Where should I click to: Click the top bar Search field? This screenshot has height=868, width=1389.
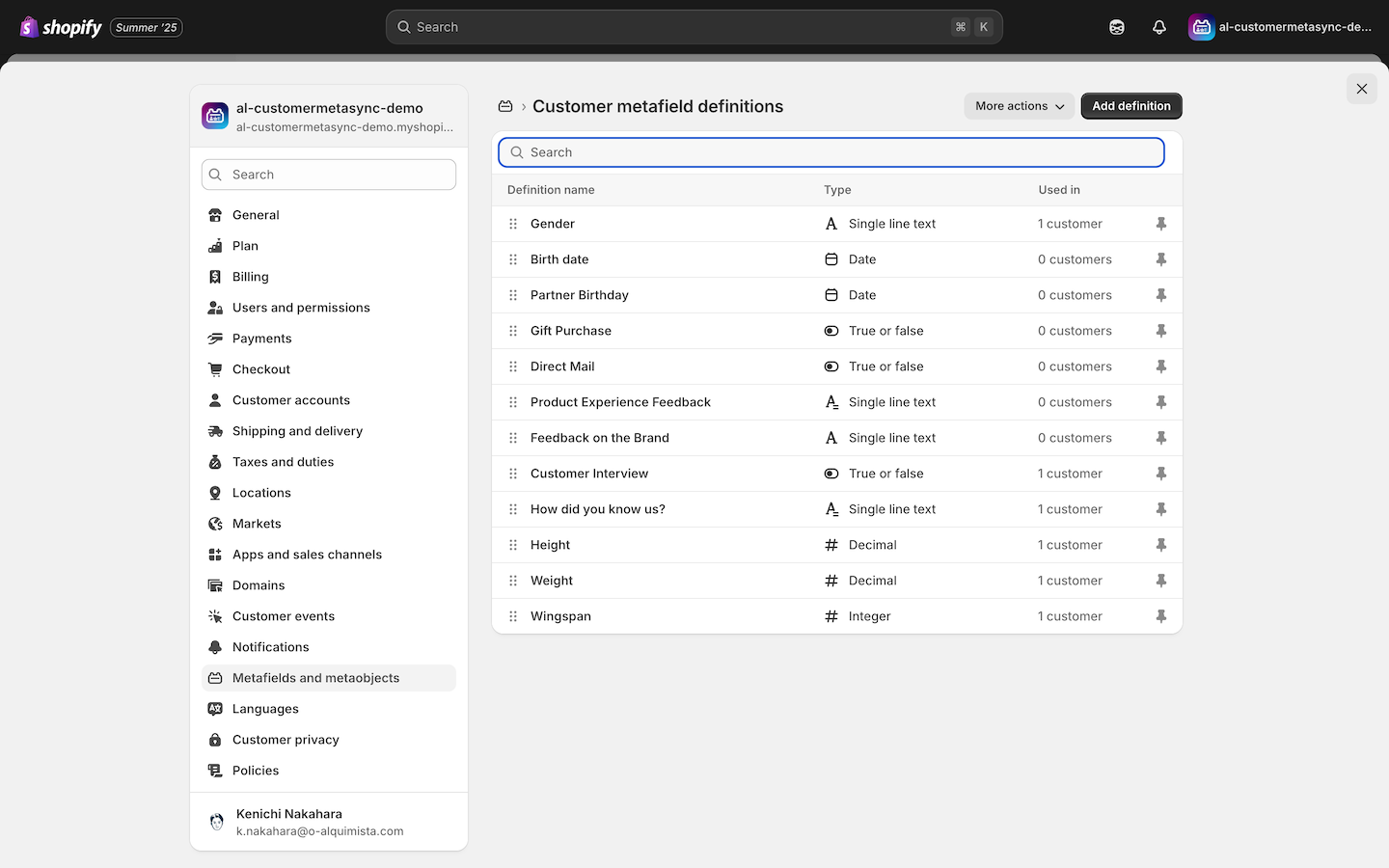pos(694,27)
